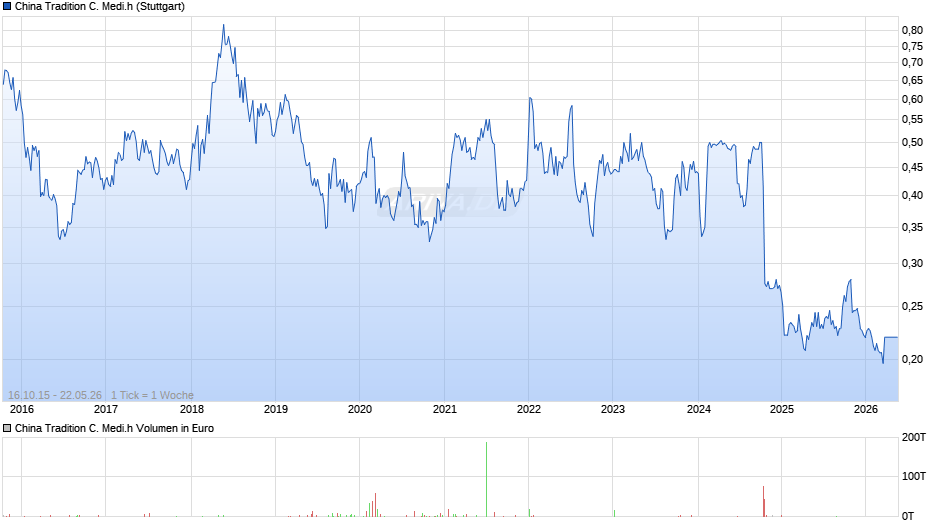This screenshot has height=526, width=940.
Task: Click the date range text '16.10.15 - 22.05.26'
Action: point(55,395)
